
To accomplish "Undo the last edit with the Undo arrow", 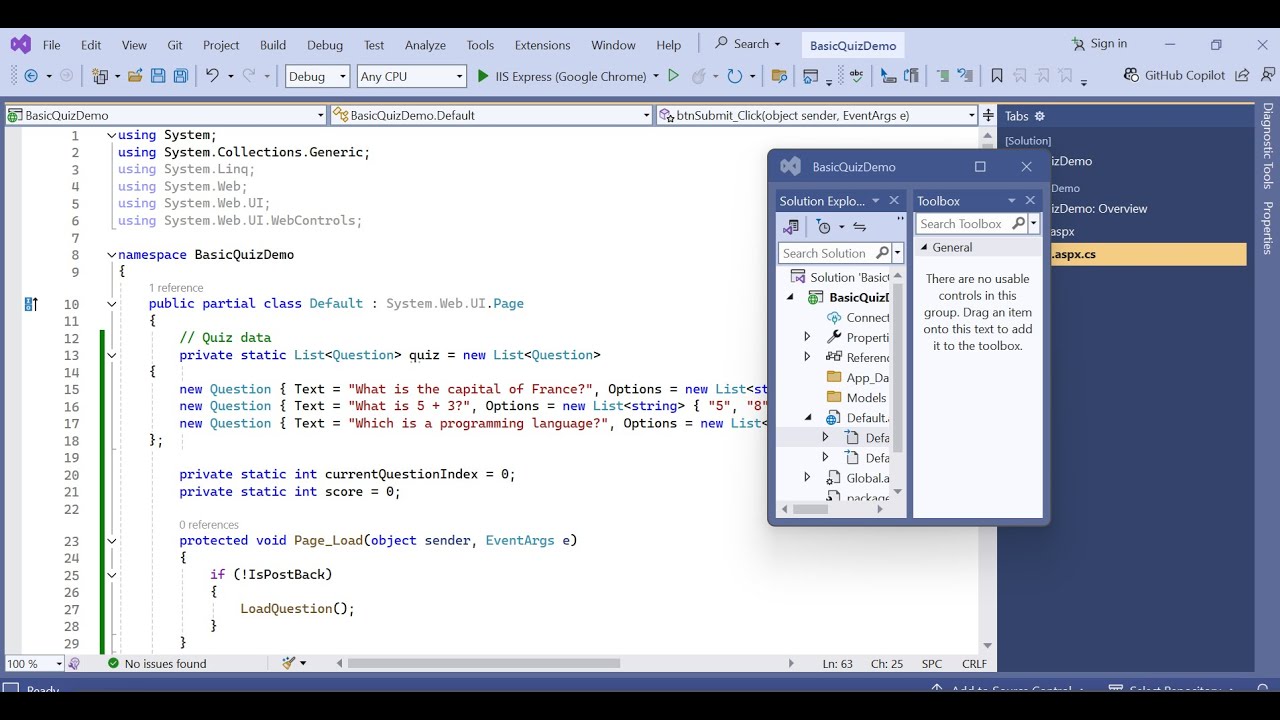I will [x=212, y=76].
